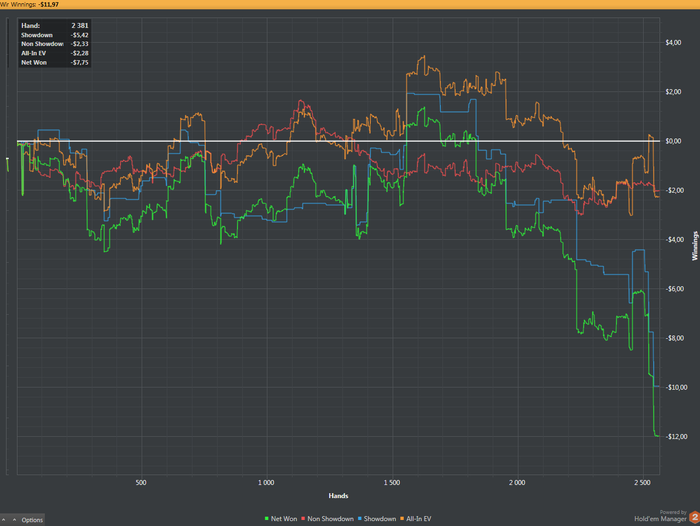Click the 1 500 hands x-axis label
The width and height of the screenshot is (700, 526).
coord(392,483)
